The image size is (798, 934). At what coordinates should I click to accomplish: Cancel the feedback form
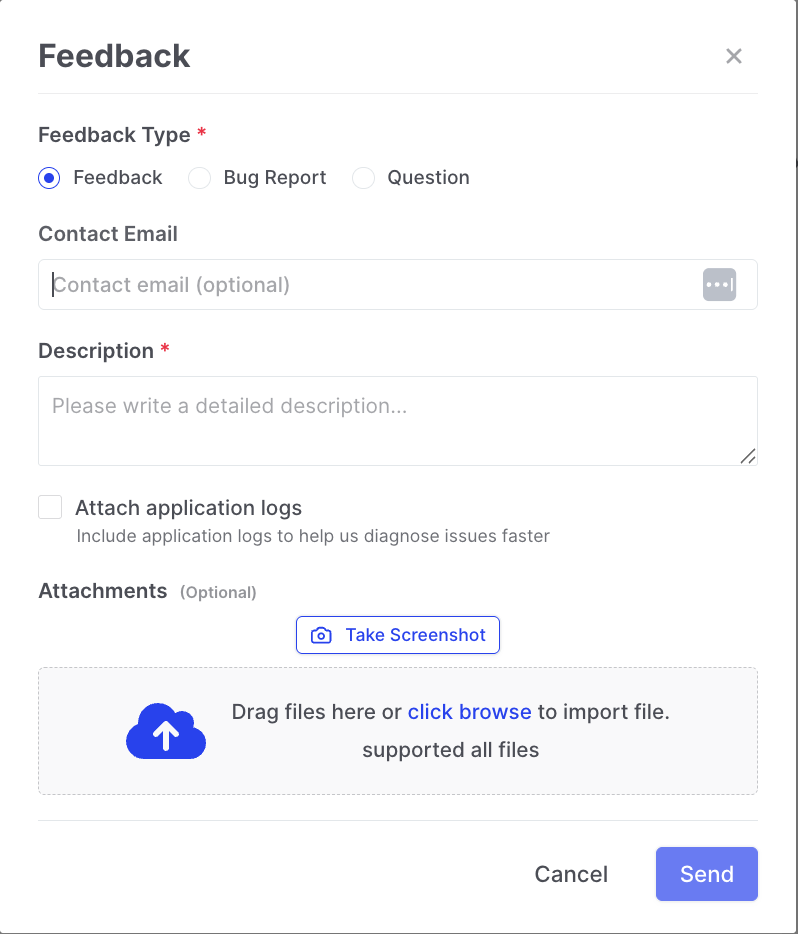pos(571,874)
